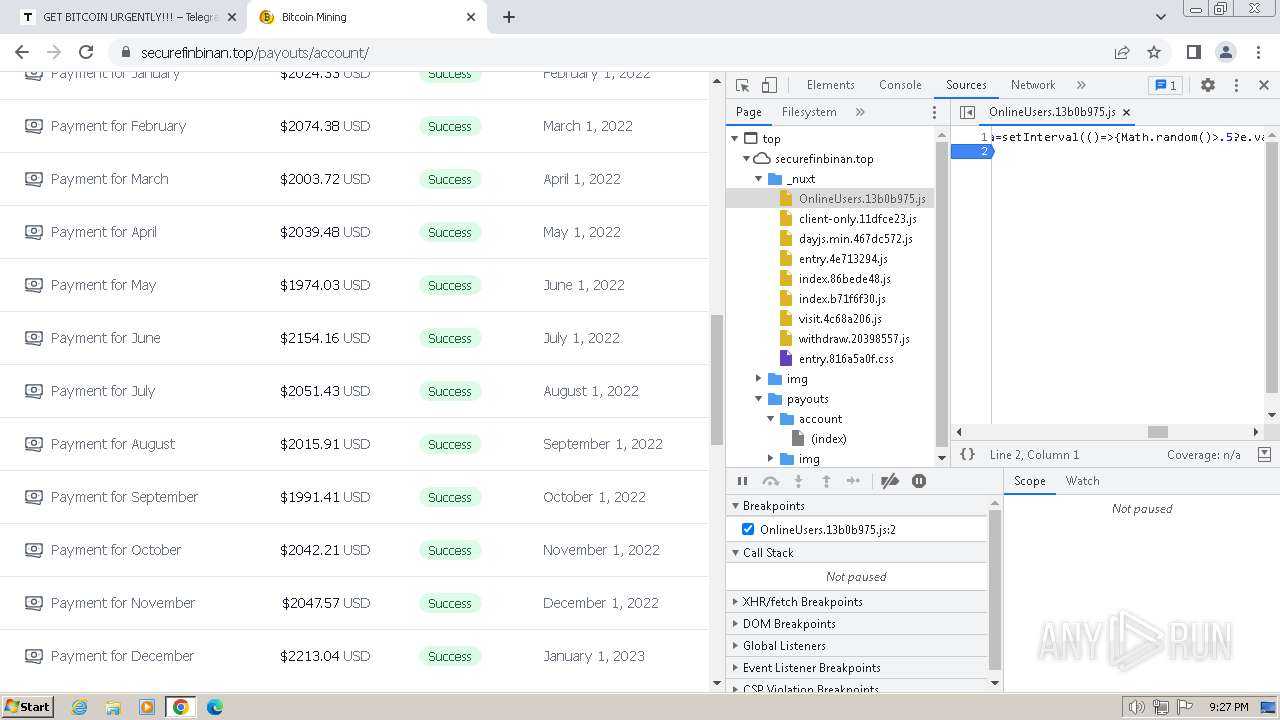
Task: Expand XHR/fetch Breakpoints section
Action: tap(857, 602)
